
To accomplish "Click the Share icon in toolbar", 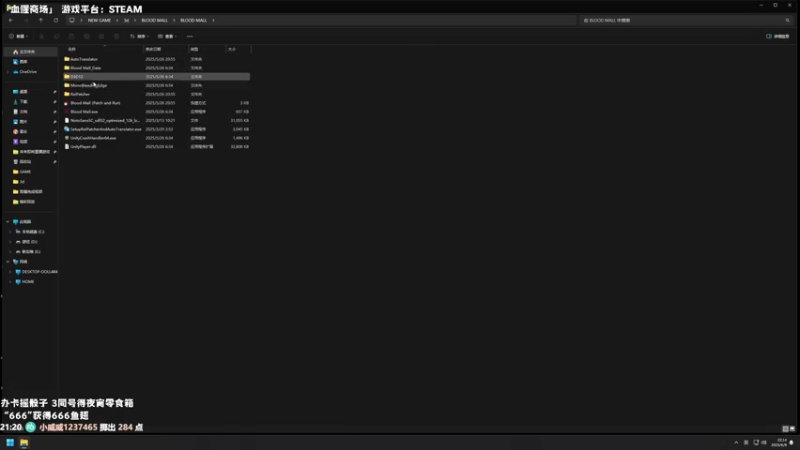I will point(102,36).
